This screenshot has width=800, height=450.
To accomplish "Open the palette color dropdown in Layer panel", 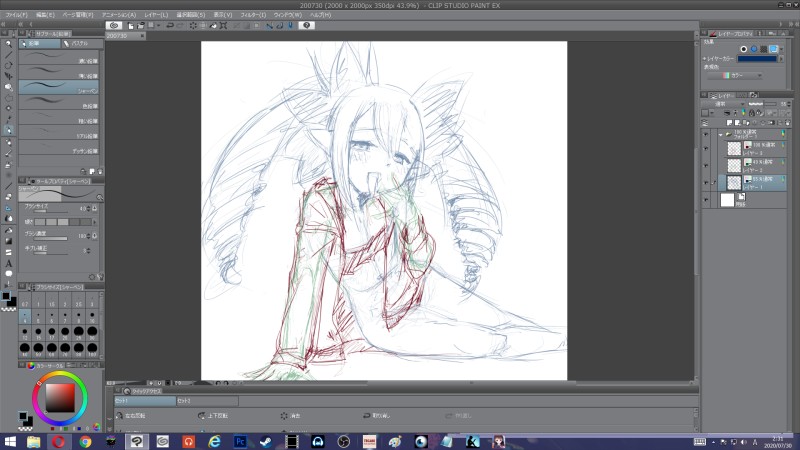I will [711, 113].
